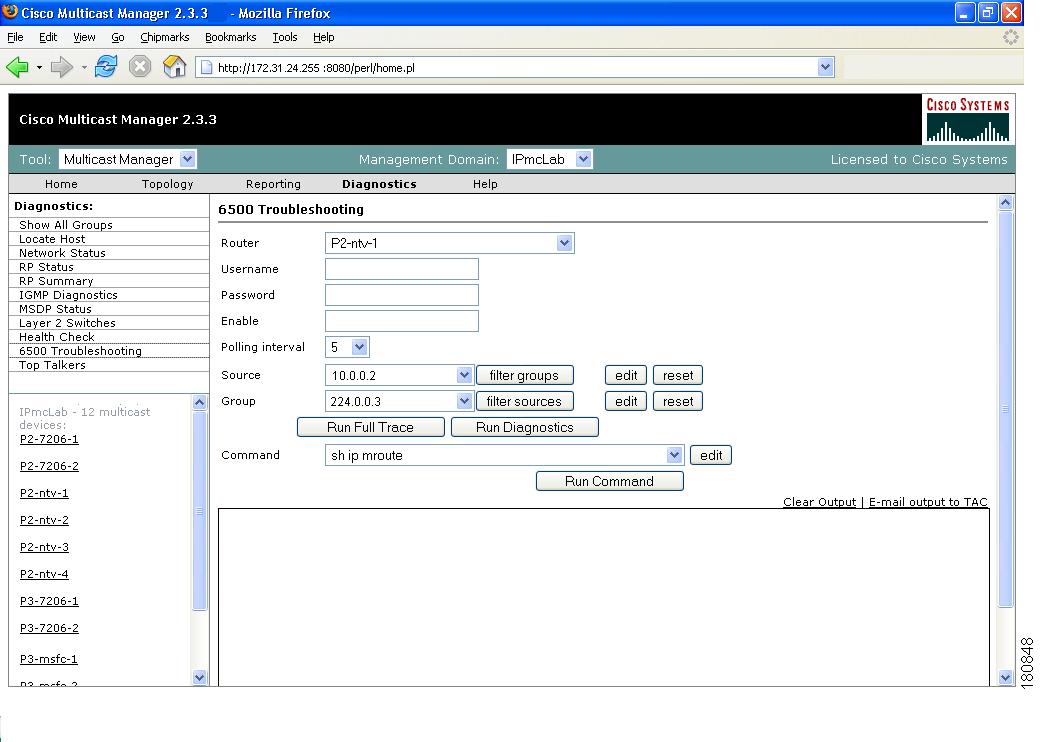The height and width of the screenshot is (742, 1043).
Task: Open the Firefox Help menu
Action: click(x=324, y=37)
